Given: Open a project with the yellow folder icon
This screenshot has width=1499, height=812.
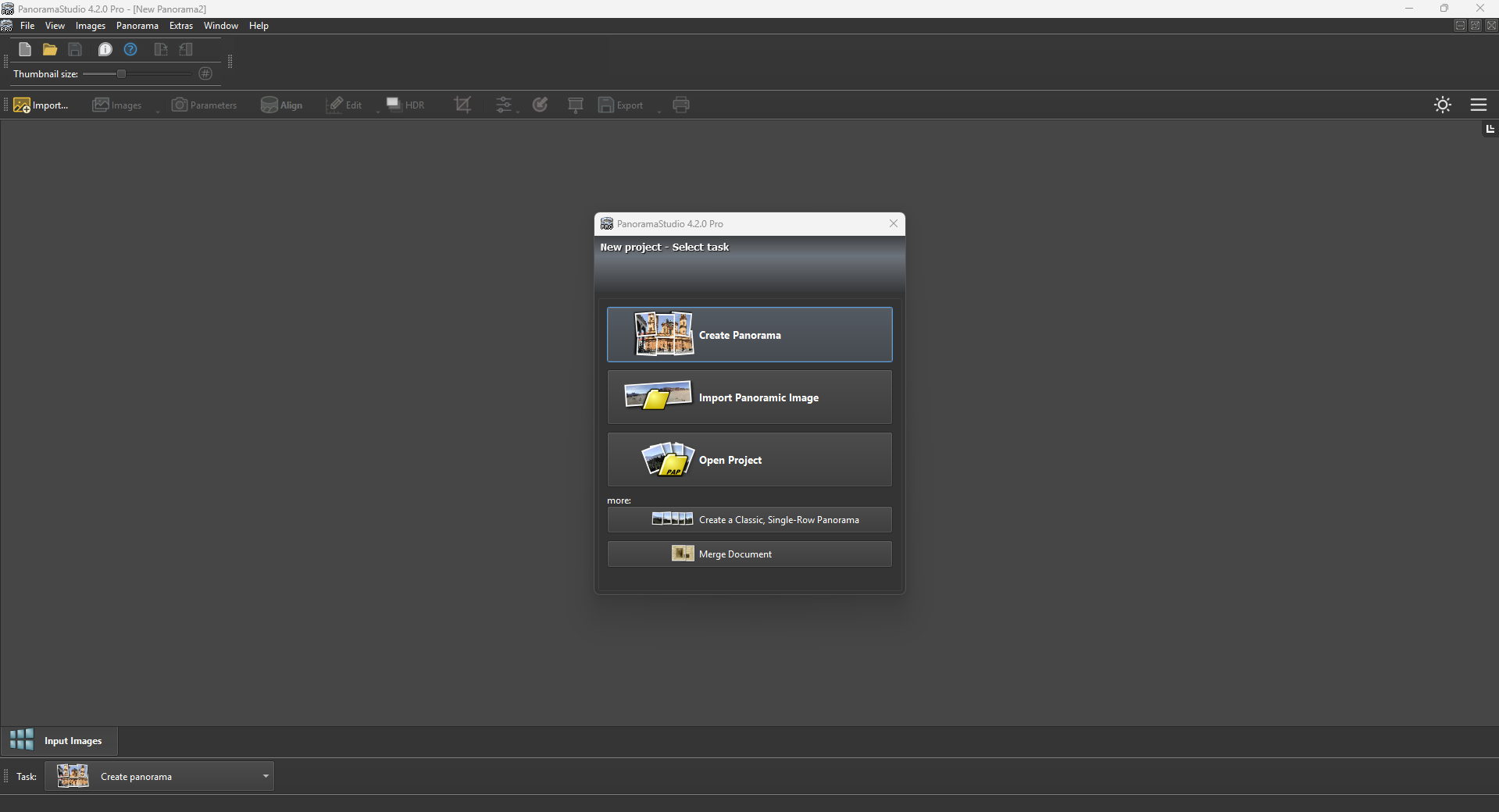Looking at the screenshot, I should coord(50,50).
